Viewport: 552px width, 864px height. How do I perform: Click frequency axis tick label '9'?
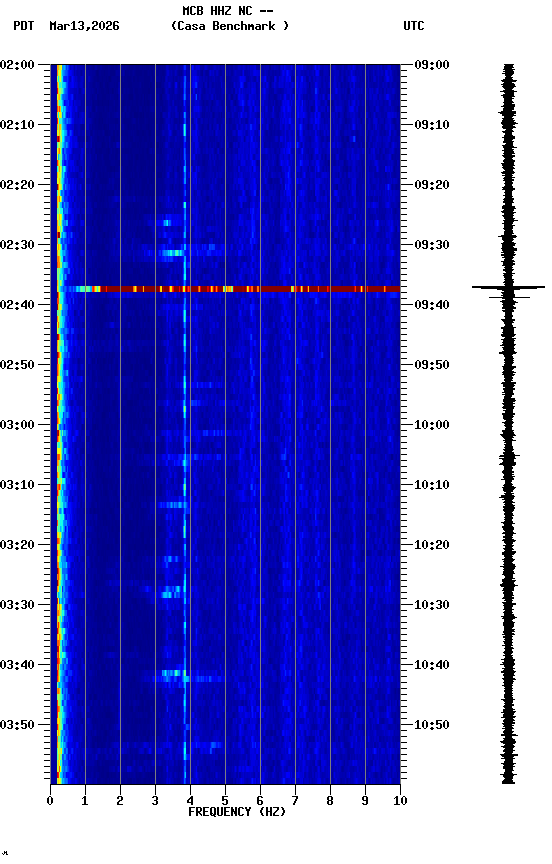click(x=365, y=801)
